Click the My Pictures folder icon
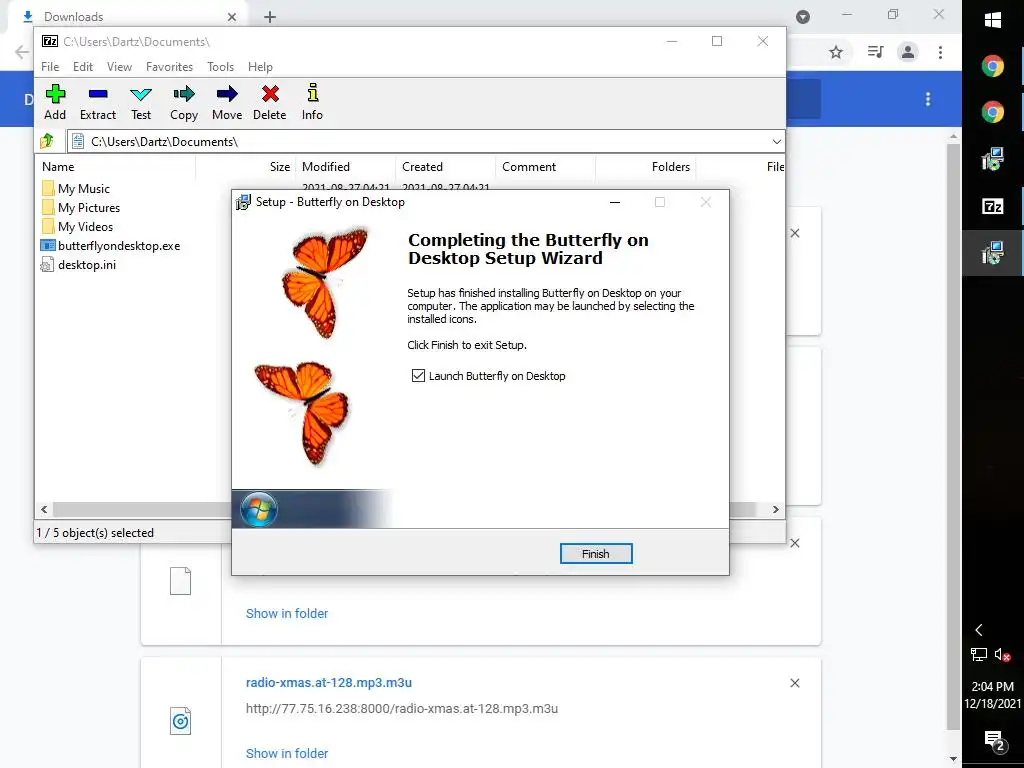Screen dimensions: 1024x768 click(x=48, y=208)
